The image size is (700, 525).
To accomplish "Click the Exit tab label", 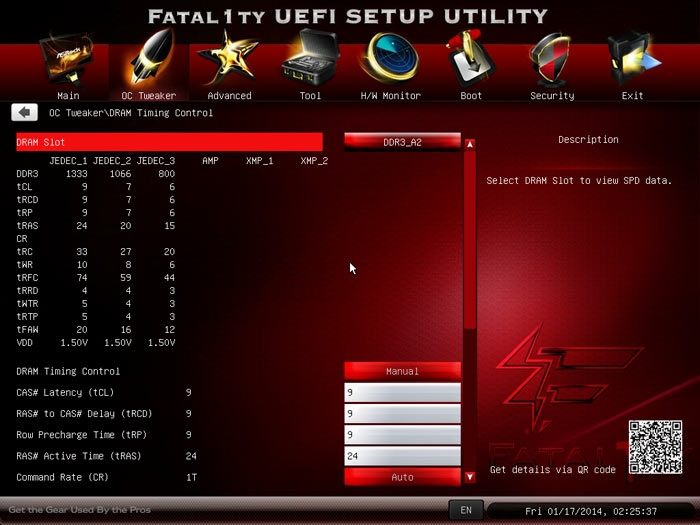I will (633, 96).
